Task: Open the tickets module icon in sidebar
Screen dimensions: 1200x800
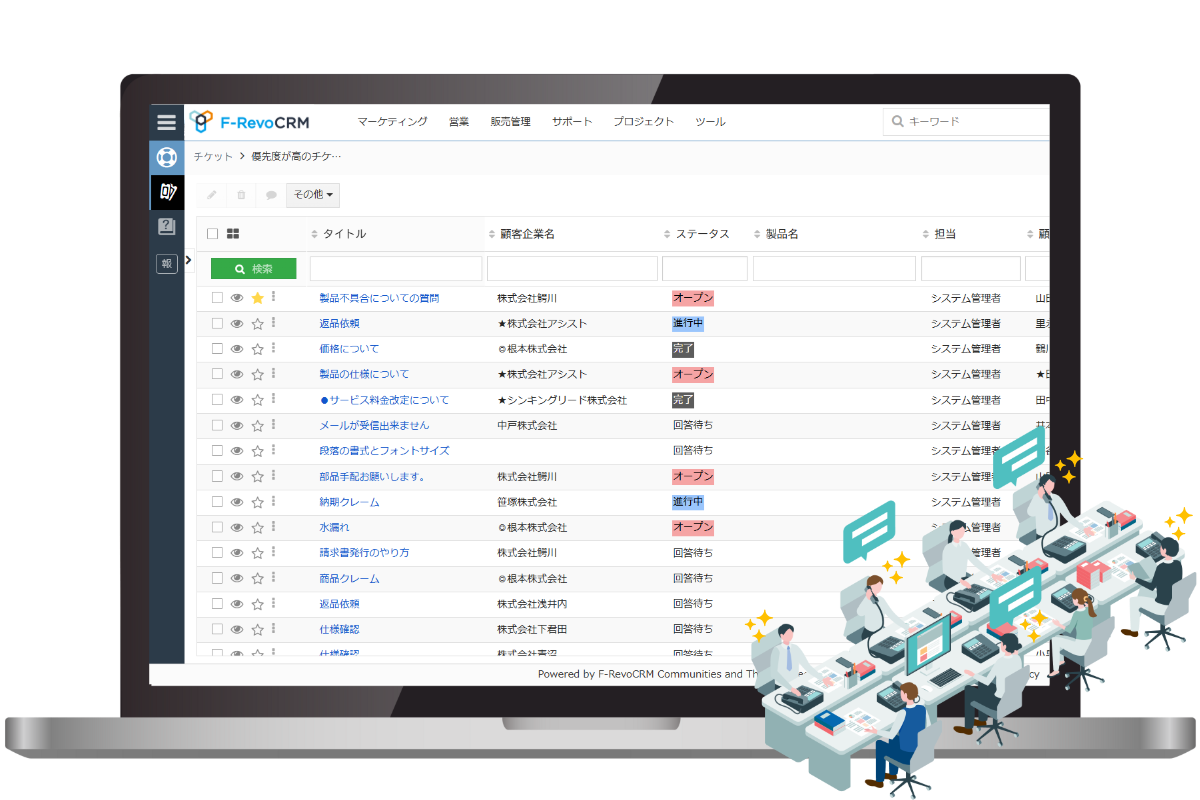Action: [x=166, y=192]
